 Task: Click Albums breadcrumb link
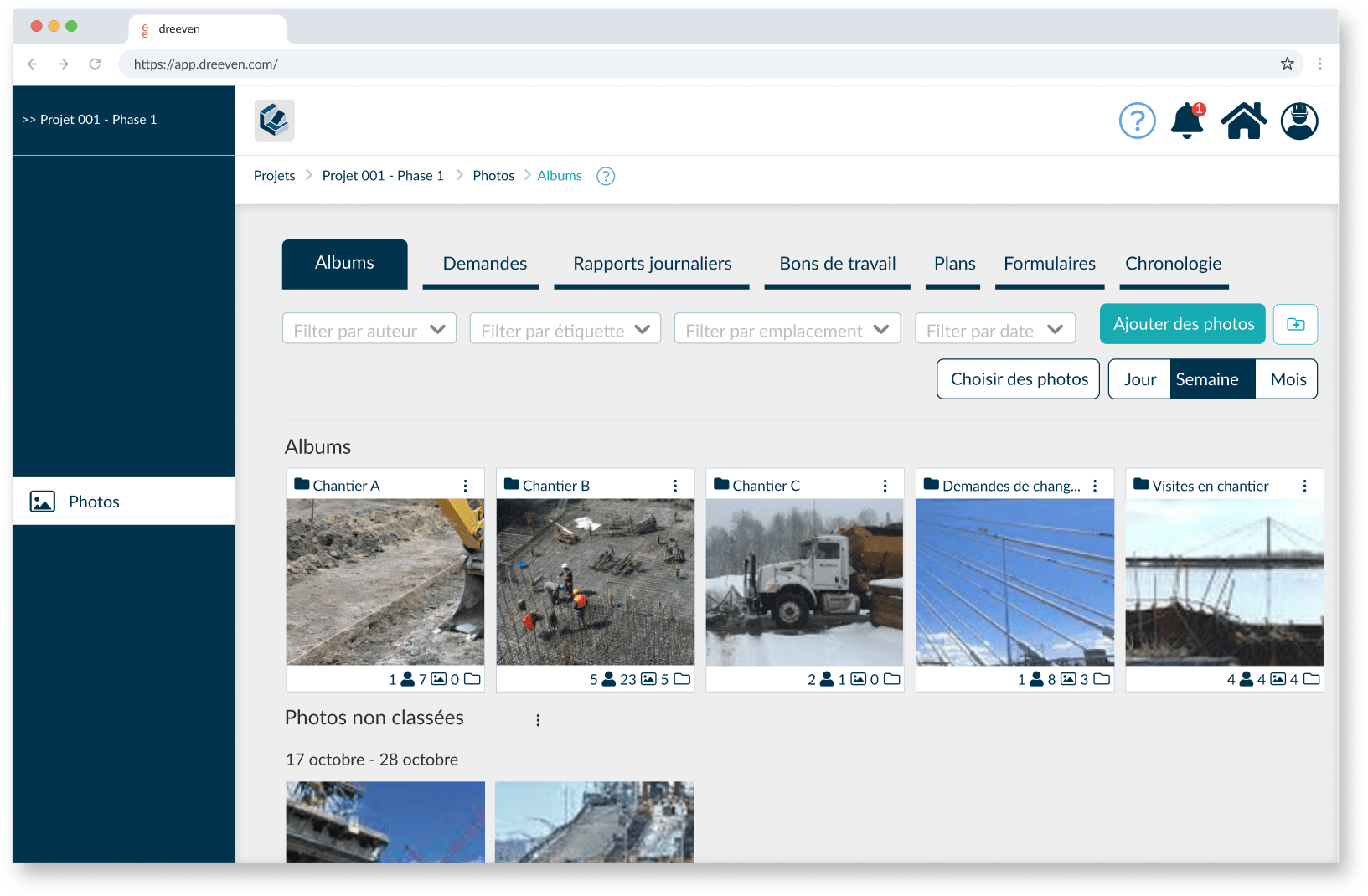(x=560, y=176)
